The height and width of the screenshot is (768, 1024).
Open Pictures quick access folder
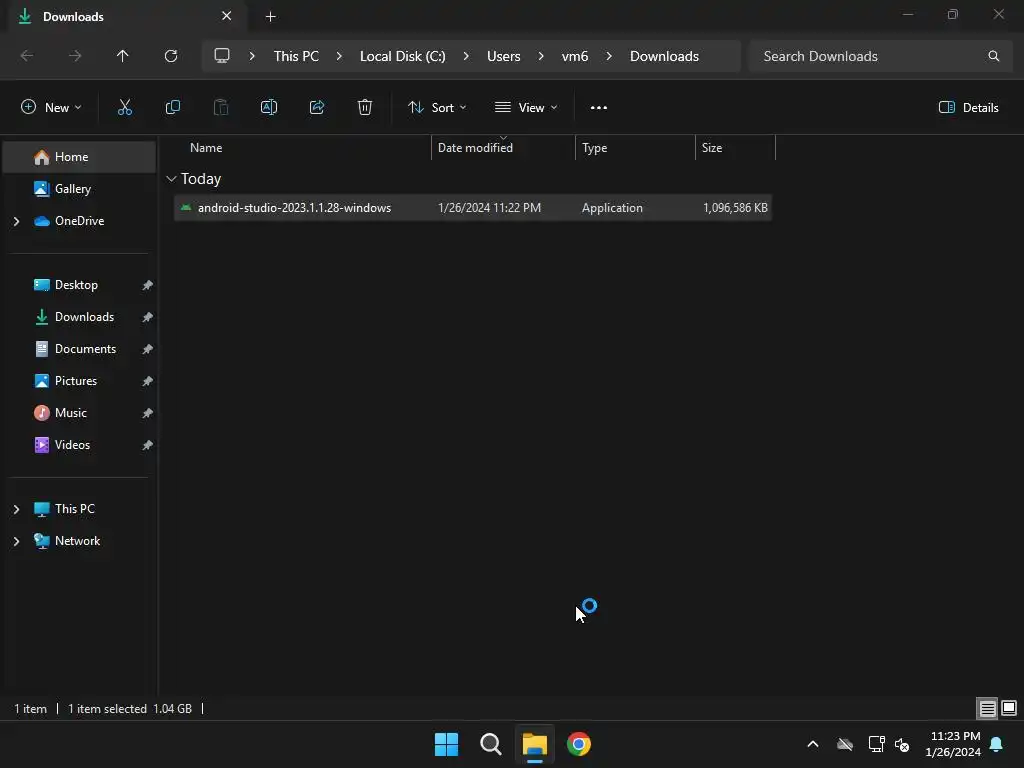pyautogui.click(x=76, y=381)
